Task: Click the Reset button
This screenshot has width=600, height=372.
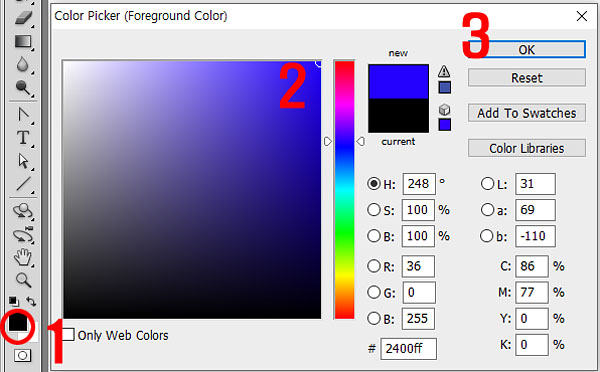Action: [527, 78]
